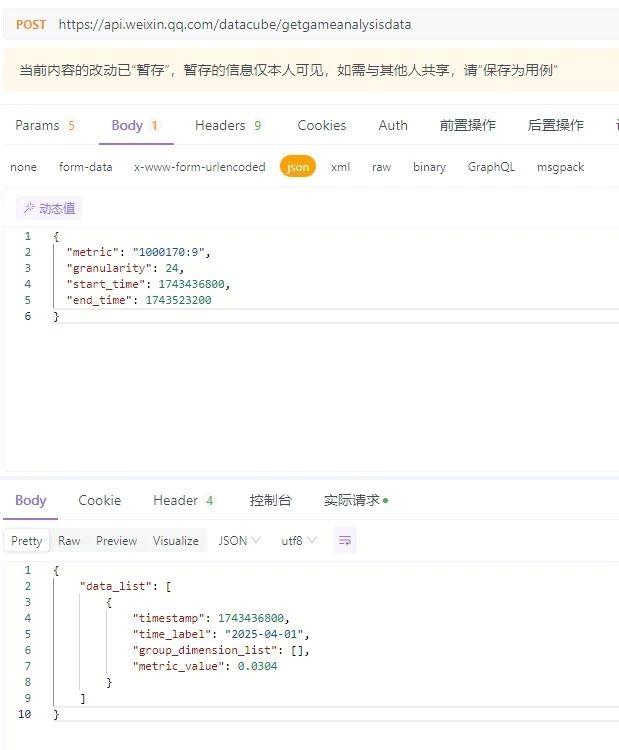
Task: Switch to the response Body tab
Action: (31, 500)
